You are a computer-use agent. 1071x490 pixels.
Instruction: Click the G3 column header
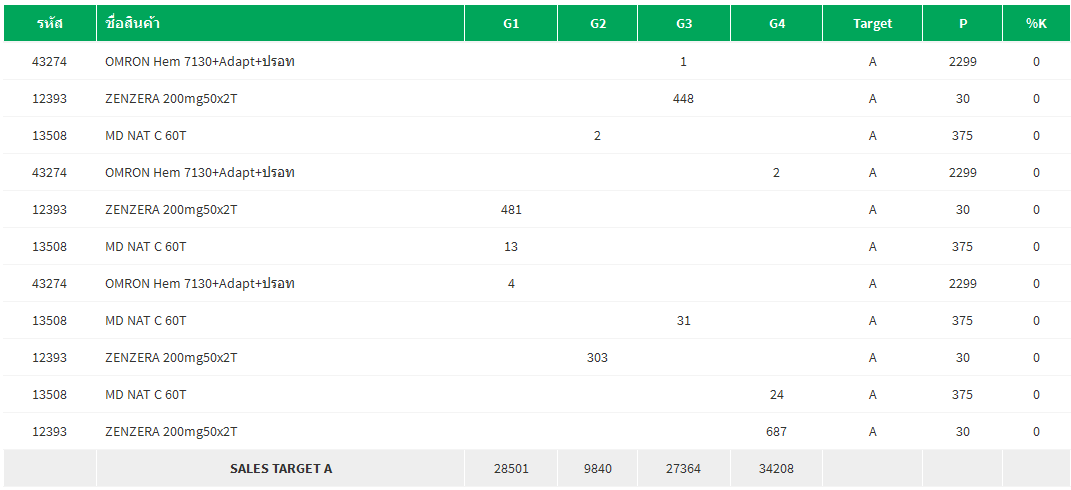pos(684,23)
